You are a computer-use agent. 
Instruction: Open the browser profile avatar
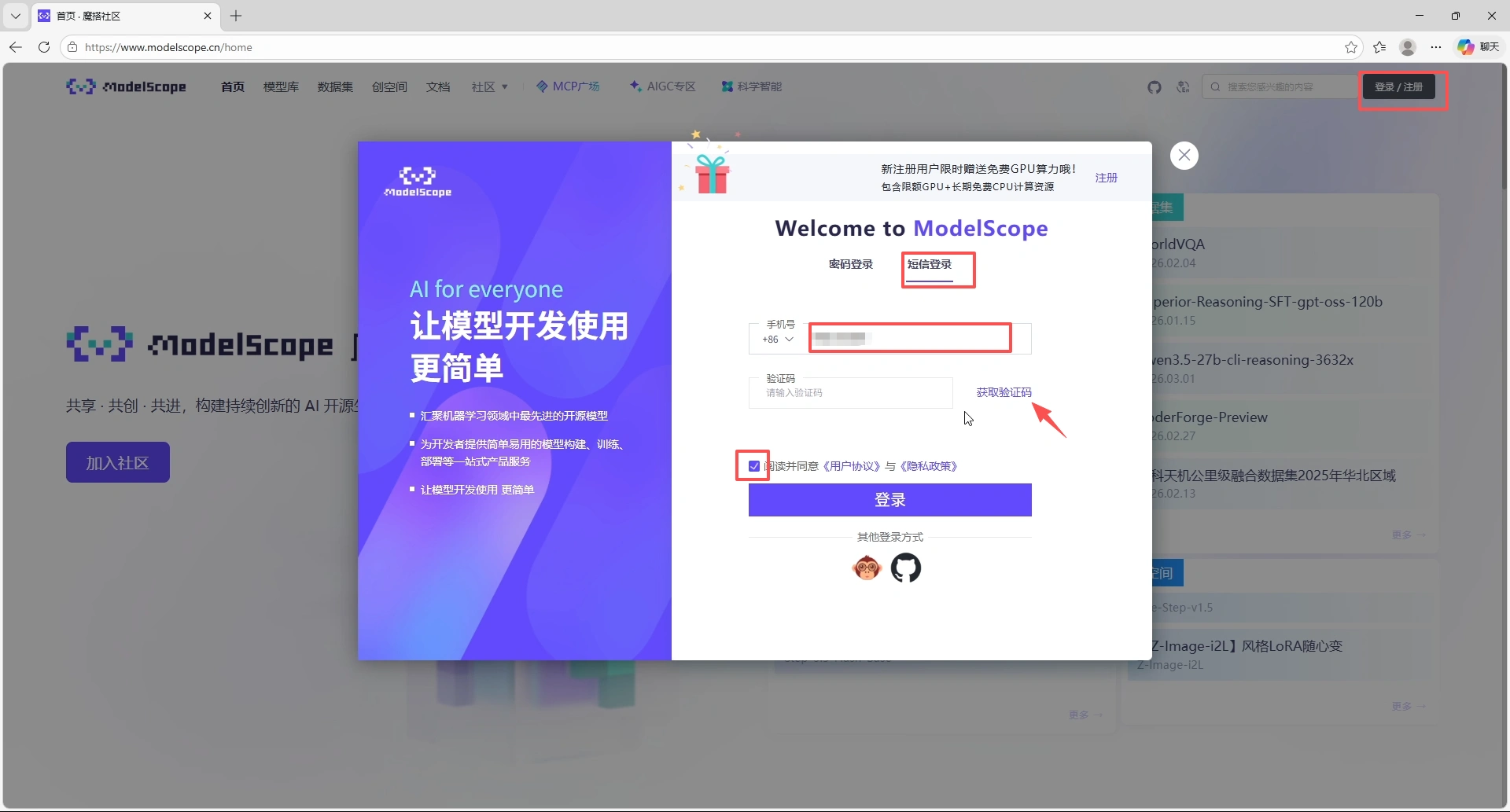point(1408,47)
